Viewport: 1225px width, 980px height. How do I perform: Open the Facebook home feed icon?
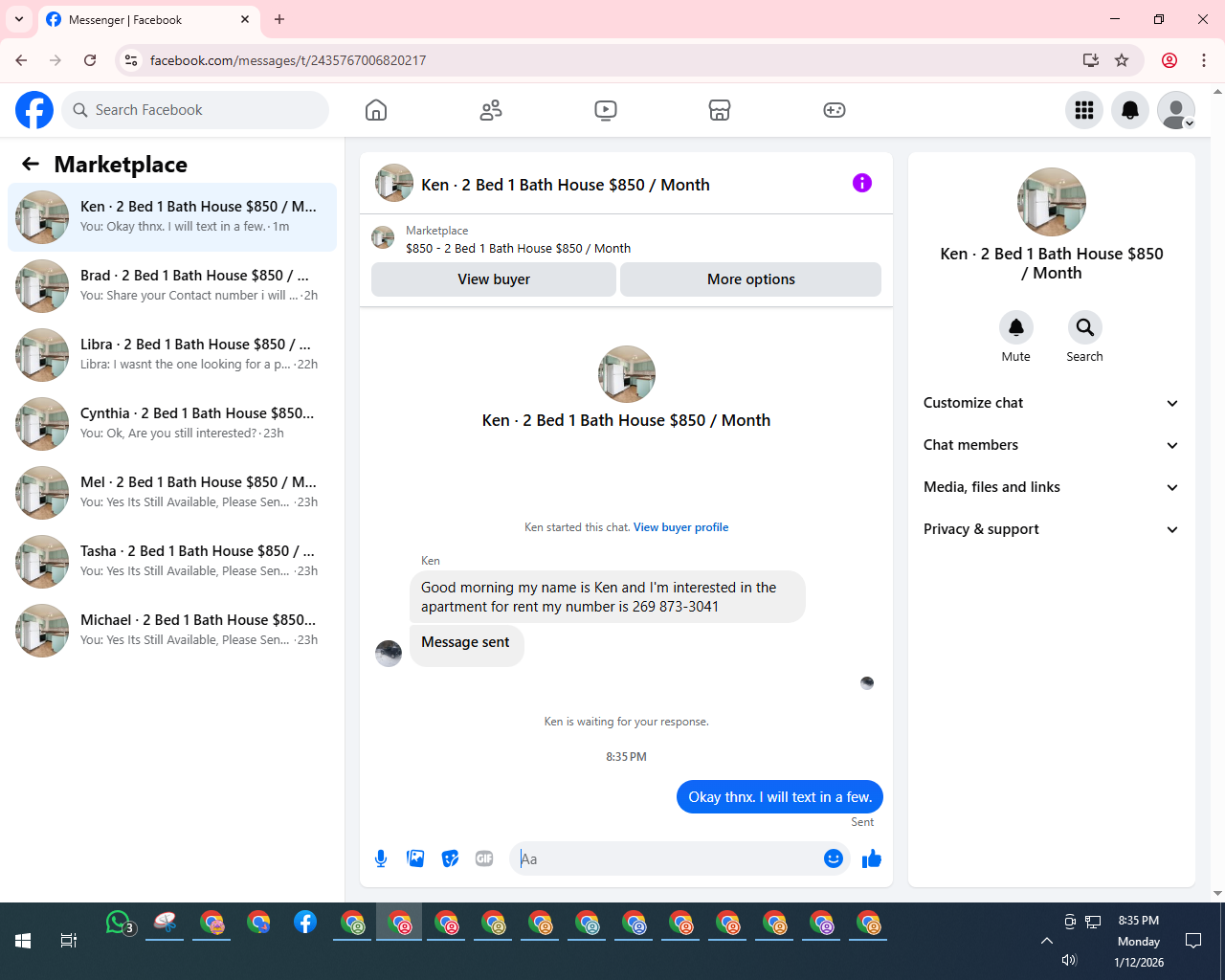tap(376, 110)
